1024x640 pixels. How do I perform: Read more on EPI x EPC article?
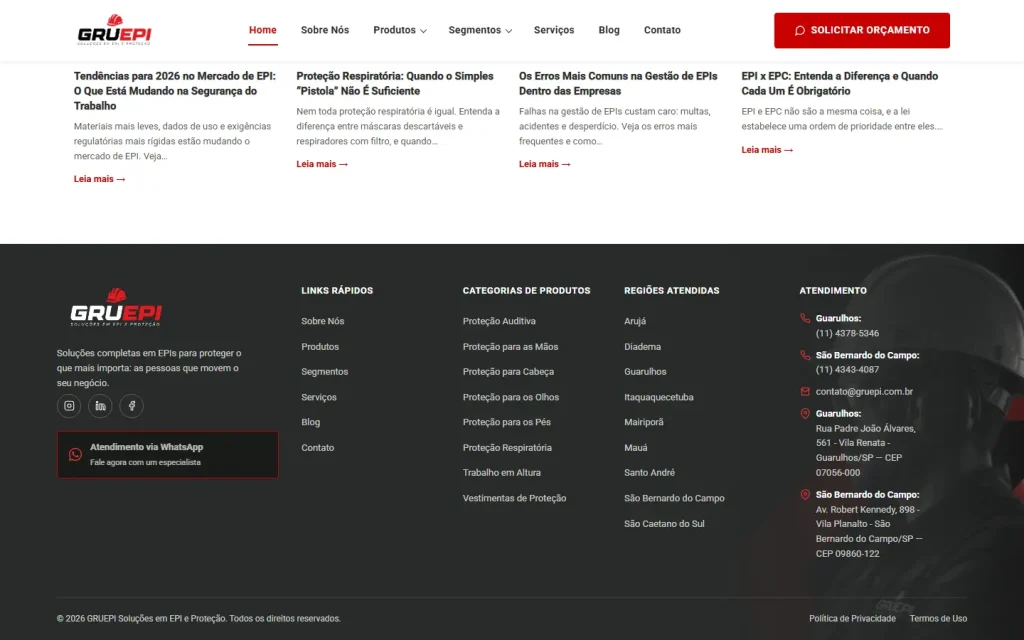click(x=767, y=150)
